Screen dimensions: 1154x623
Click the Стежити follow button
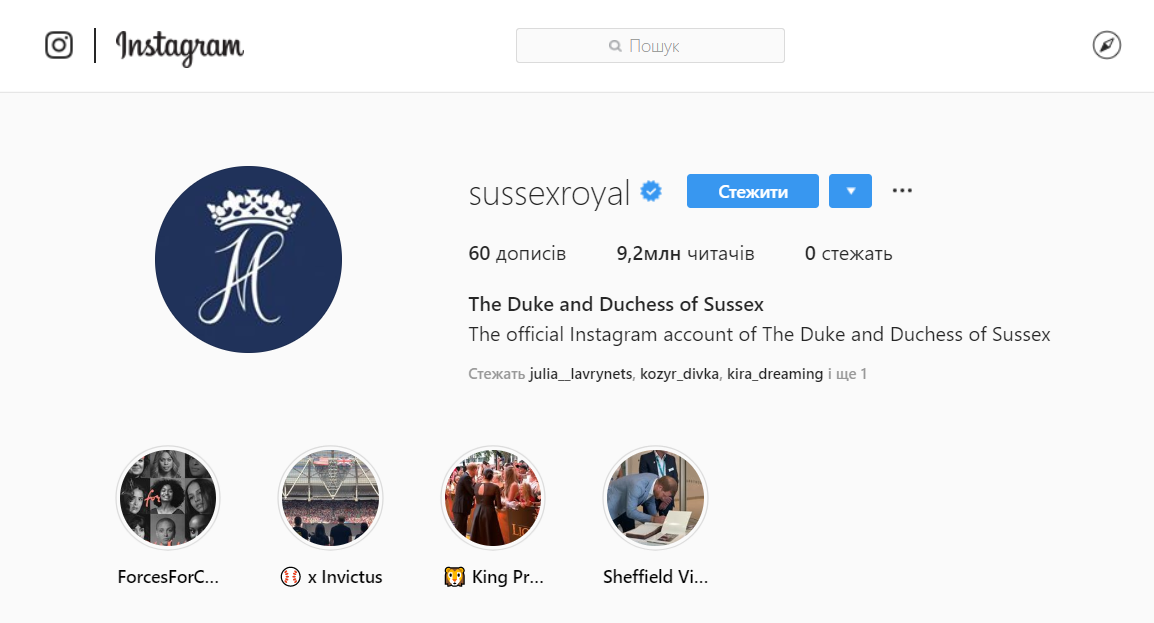(752, 191)
